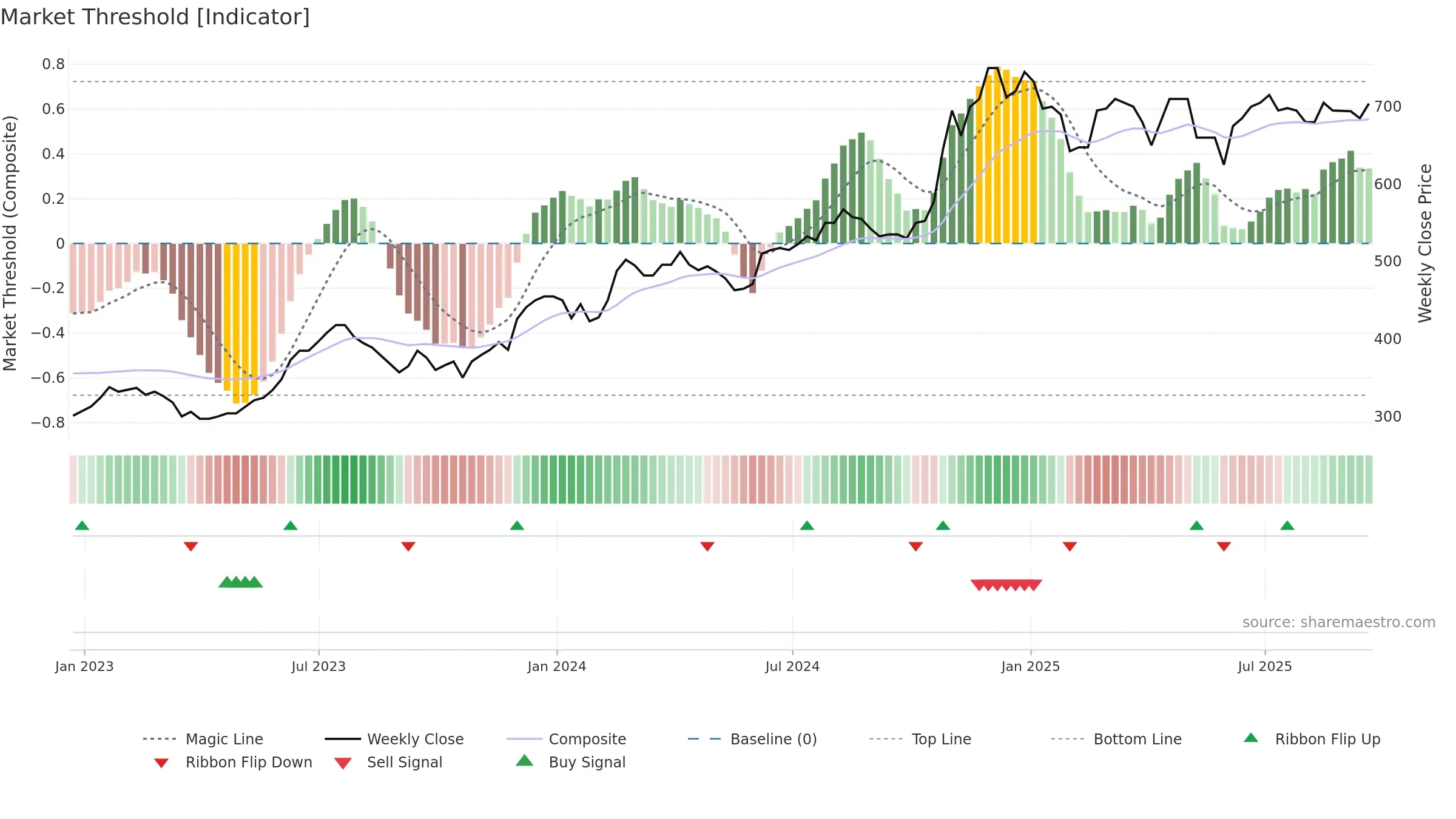Click the green Buy Signal cluster in spring 2023
1456x819 pixels.
click(x=241, y=582)
